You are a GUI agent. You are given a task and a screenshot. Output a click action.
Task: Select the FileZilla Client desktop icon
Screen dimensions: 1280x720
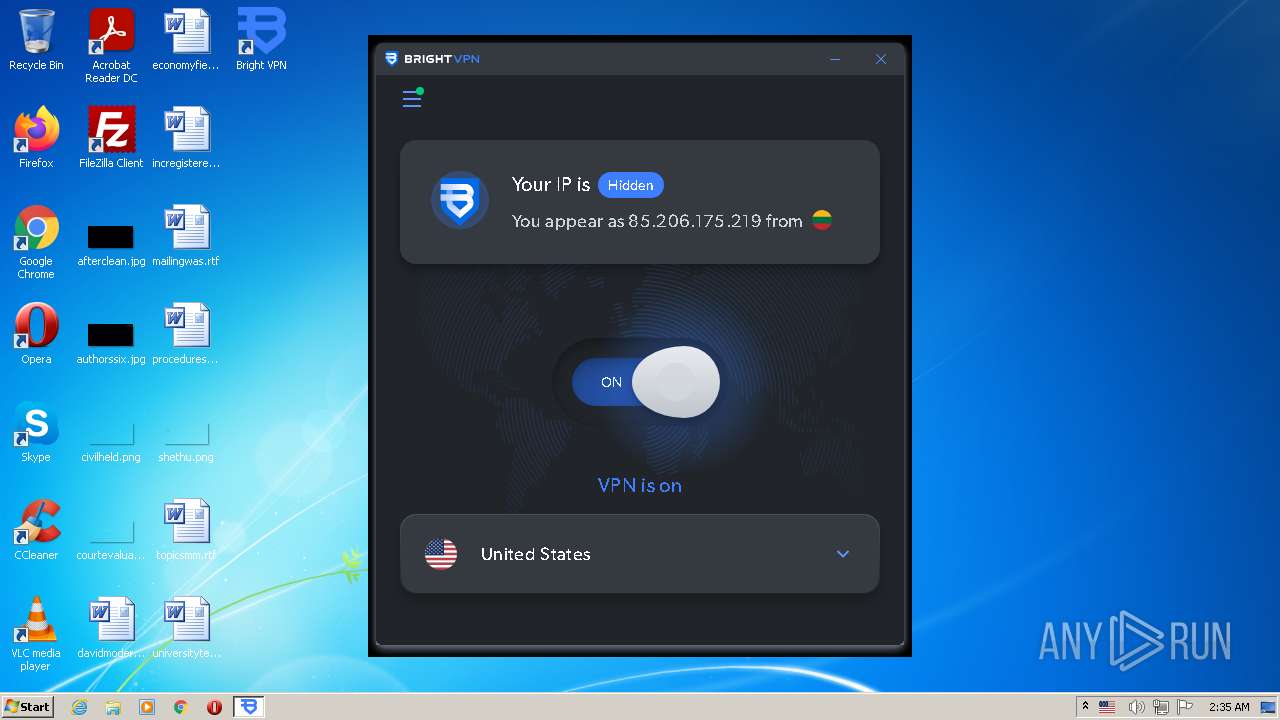tap(111, 138)
